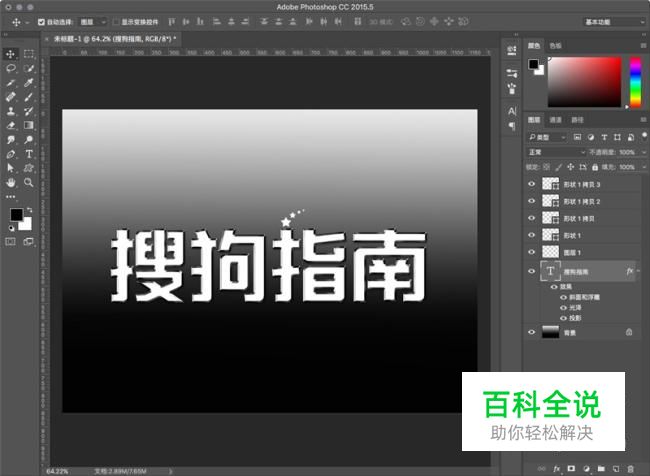The height and width of the screenshot is (476, 650).
Task: Reset default colors small icon in toolbox
Action: point(12,228)
